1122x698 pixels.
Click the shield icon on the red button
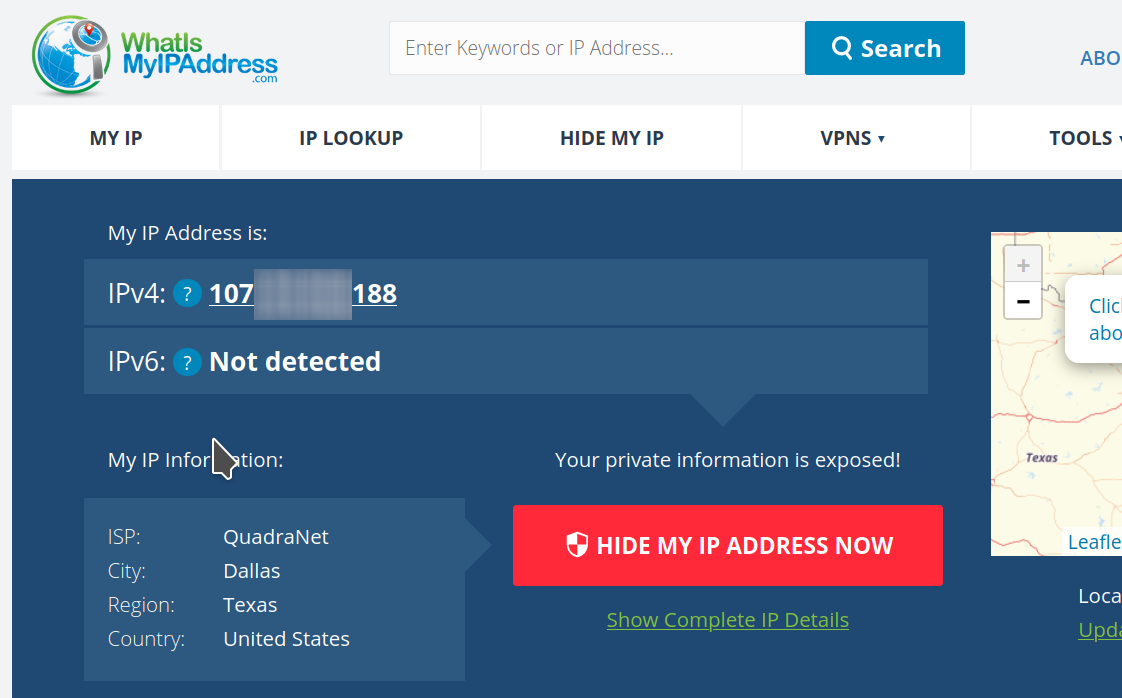577,545
